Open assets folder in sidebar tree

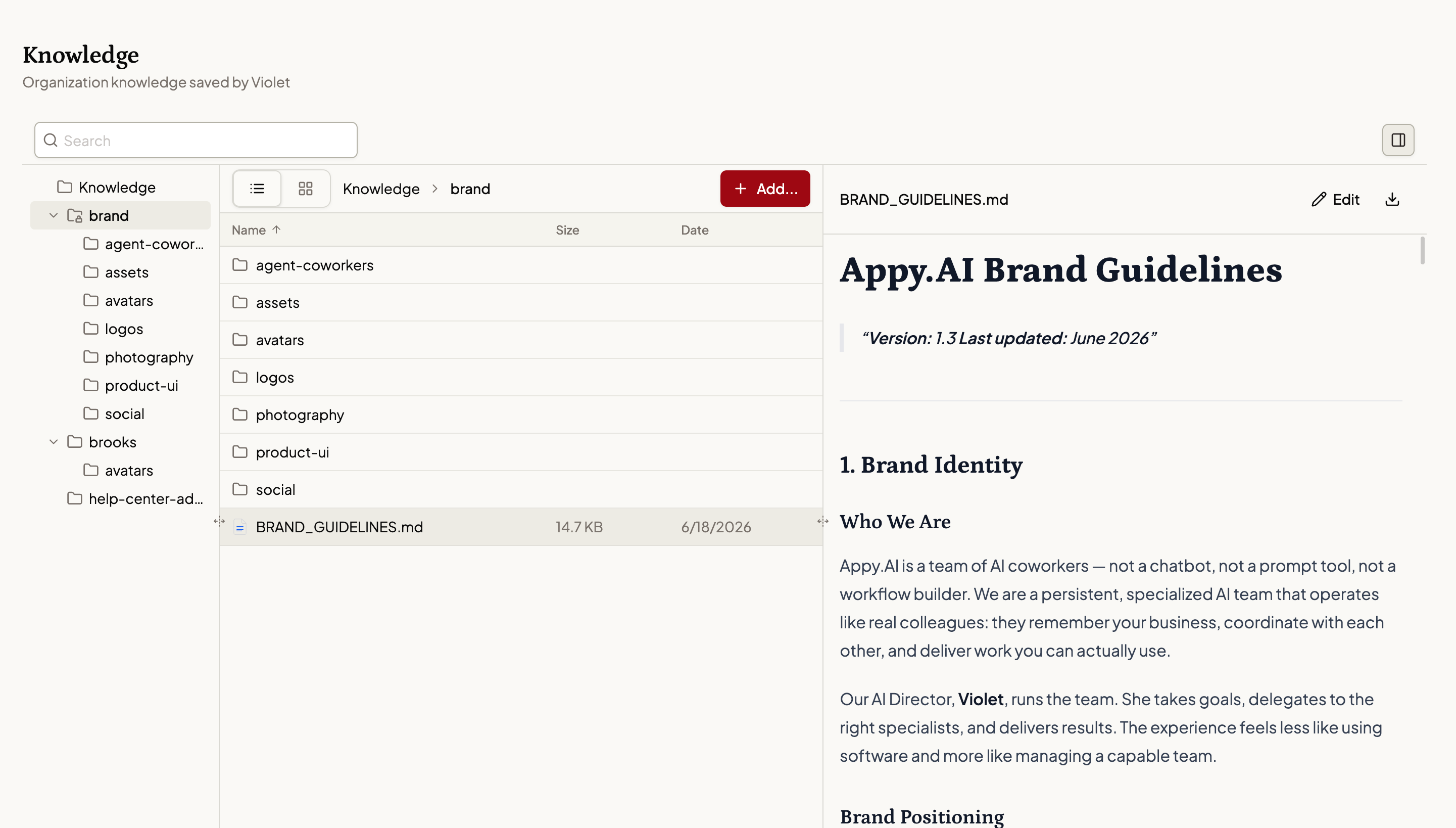120,272
